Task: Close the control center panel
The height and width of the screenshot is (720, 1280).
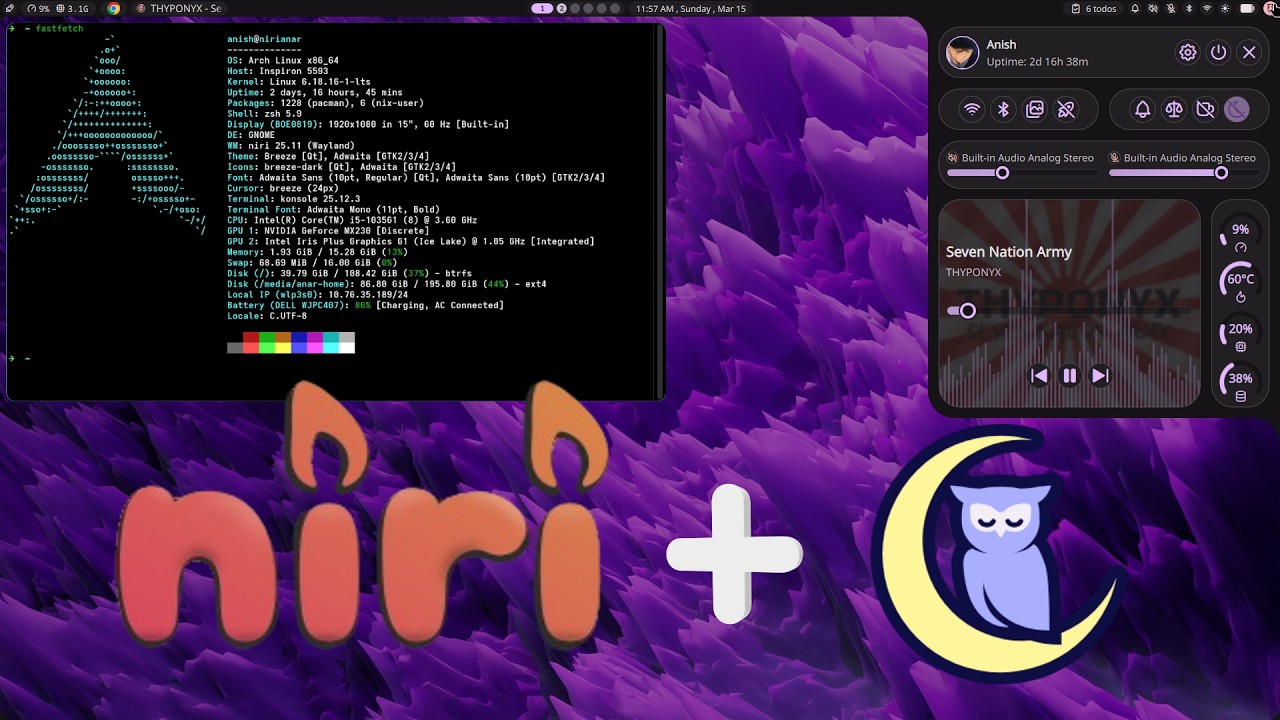Action: 1249,53
